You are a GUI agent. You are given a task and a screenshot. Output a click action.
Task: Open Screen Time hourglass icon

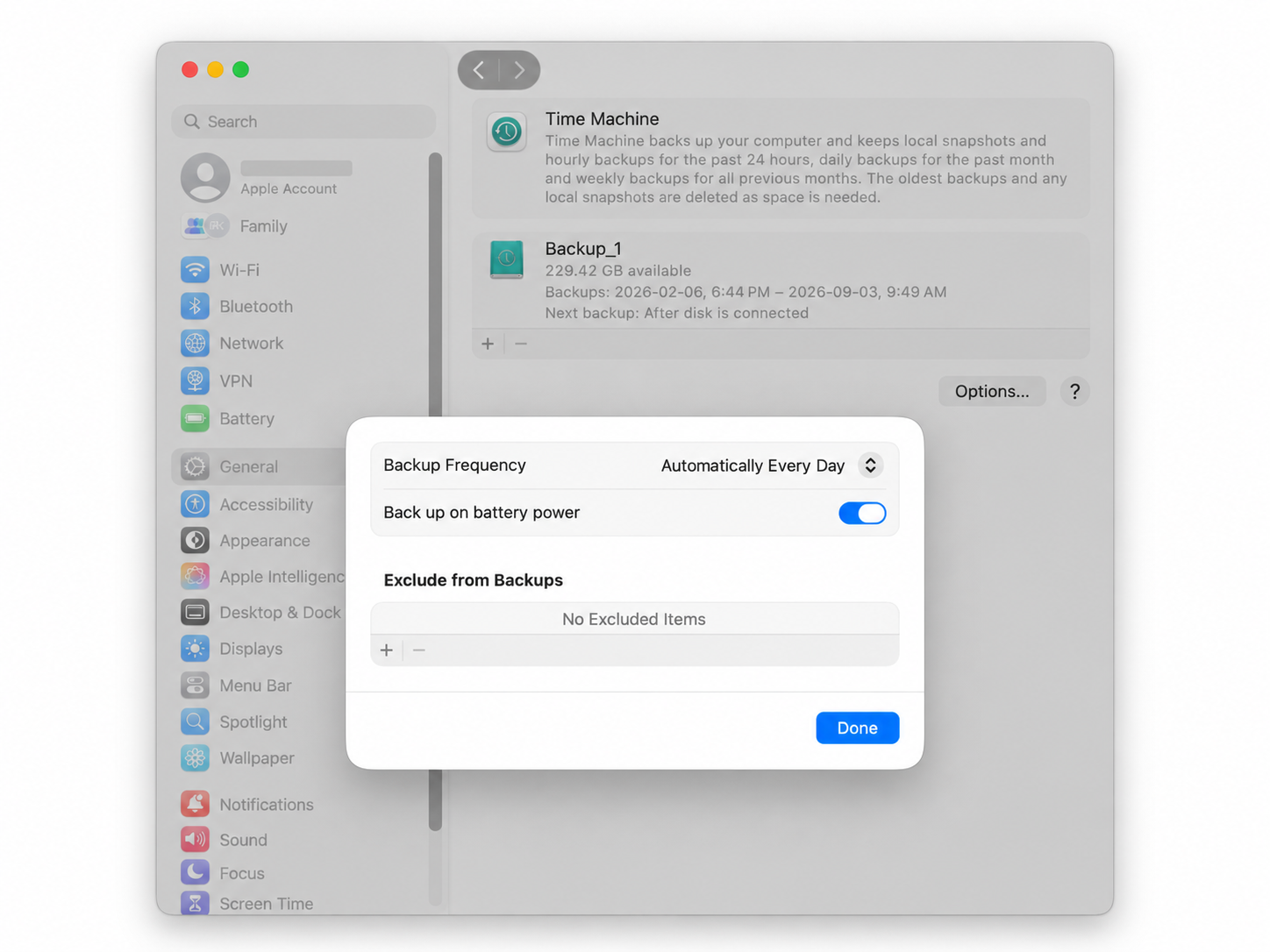pyautogui.click(x=195, y=903)
